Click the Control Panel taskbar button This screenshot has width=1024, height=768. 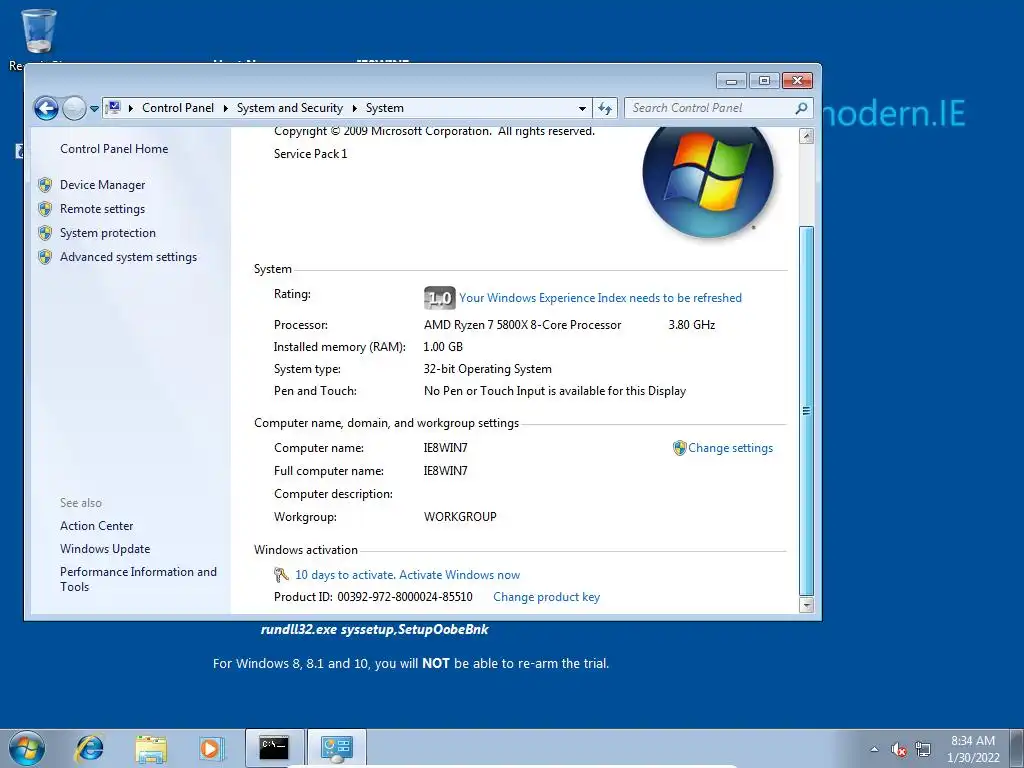point(337,748)
